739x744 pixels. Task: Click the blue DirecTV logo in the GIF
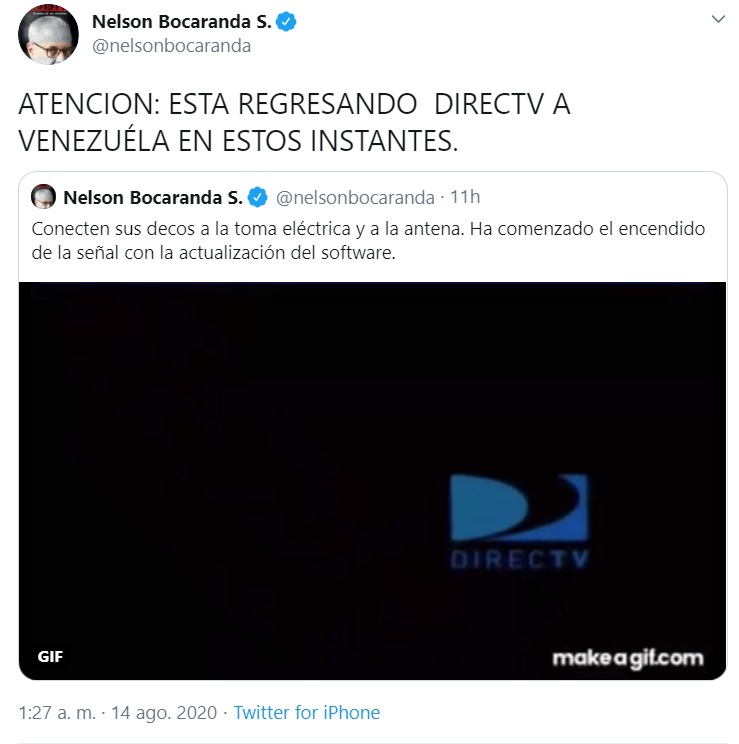tap(519, 507)
